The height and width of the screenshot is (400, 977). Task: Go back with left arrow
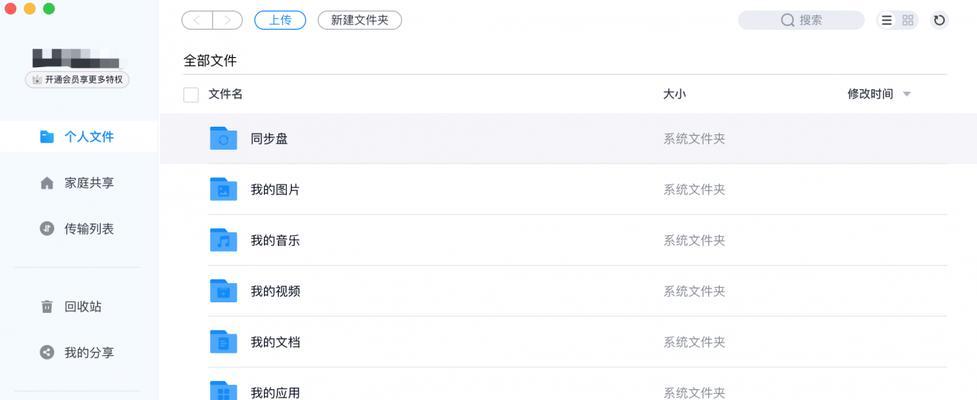(x=197, y=20)
